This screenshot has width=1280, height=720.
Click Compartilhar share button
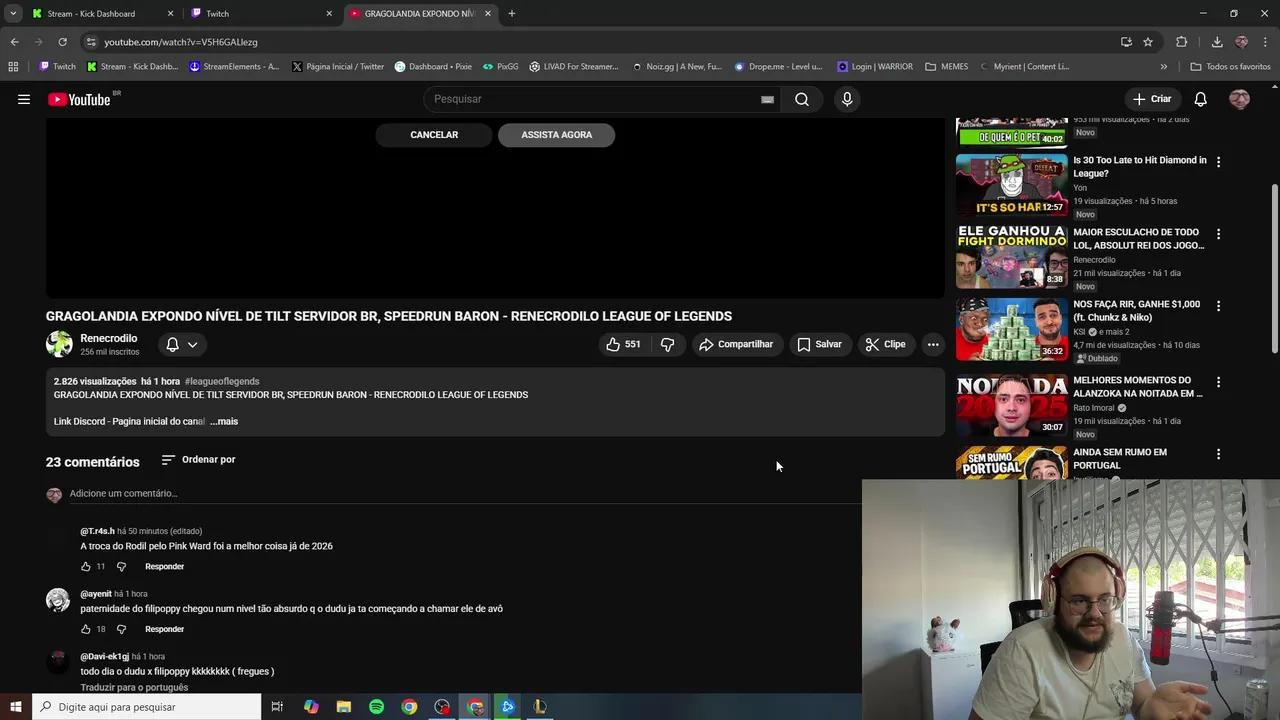[x=736, y=344]
